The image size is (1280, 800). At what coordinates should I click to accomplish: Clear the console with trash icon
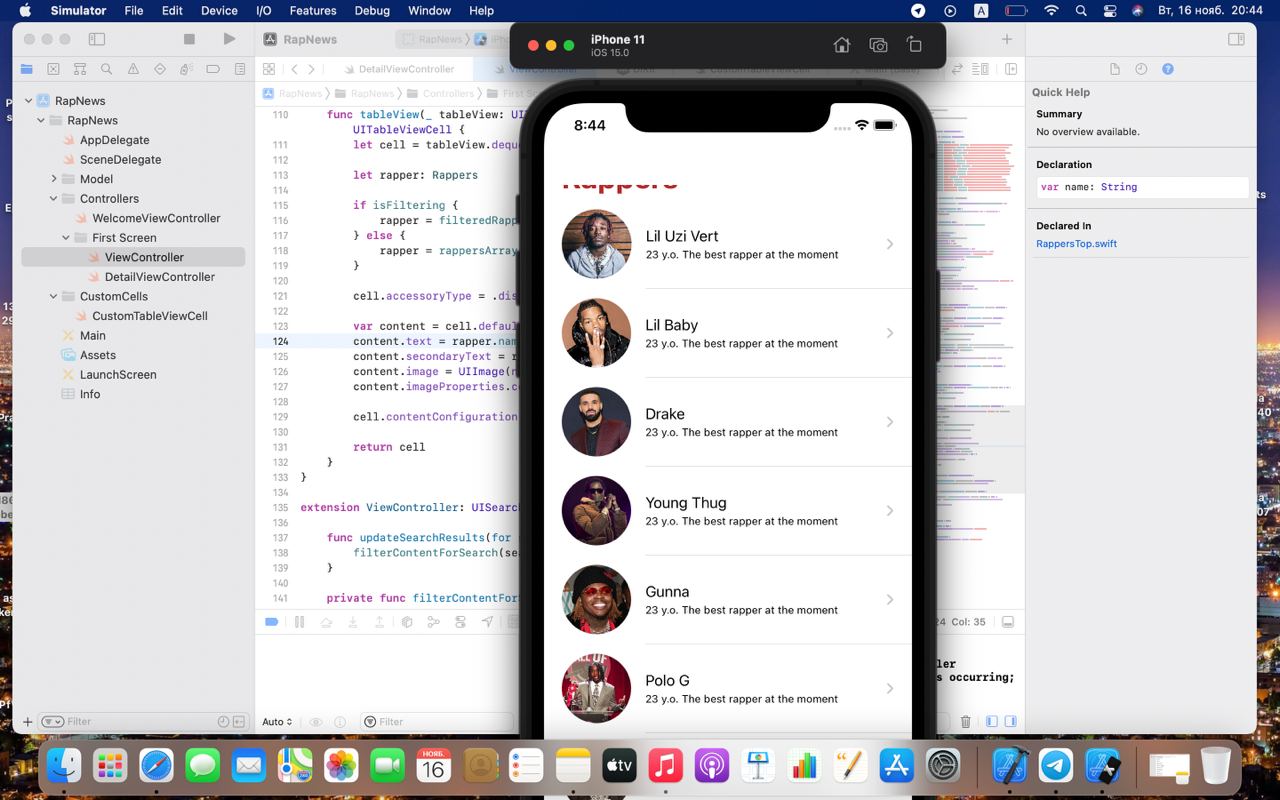[x=965, y=721]
